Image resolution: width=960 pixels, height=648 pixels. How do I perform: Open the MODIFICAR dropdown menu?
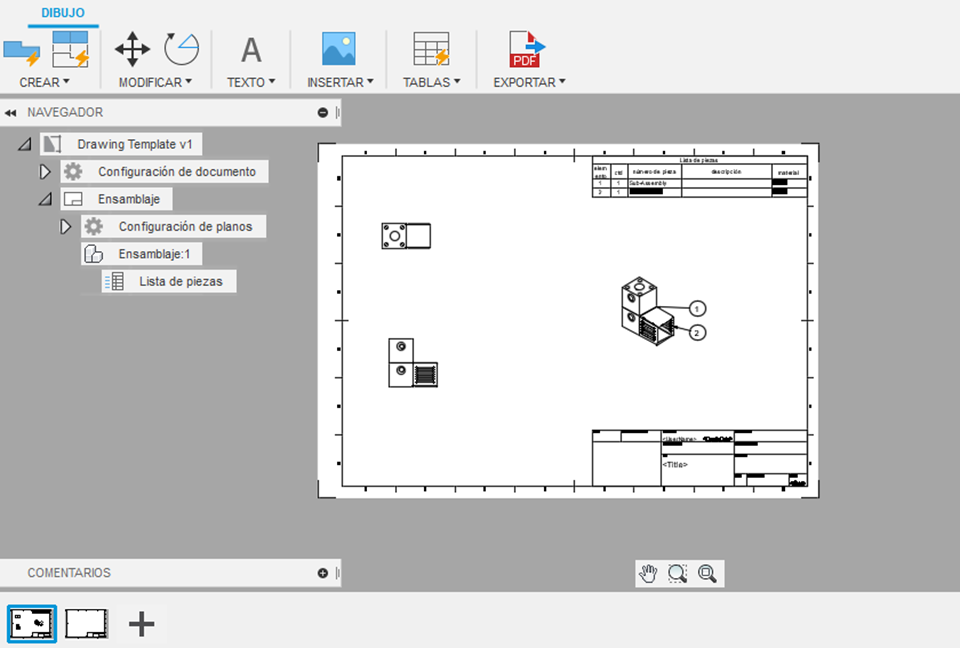tap(155, 82)
